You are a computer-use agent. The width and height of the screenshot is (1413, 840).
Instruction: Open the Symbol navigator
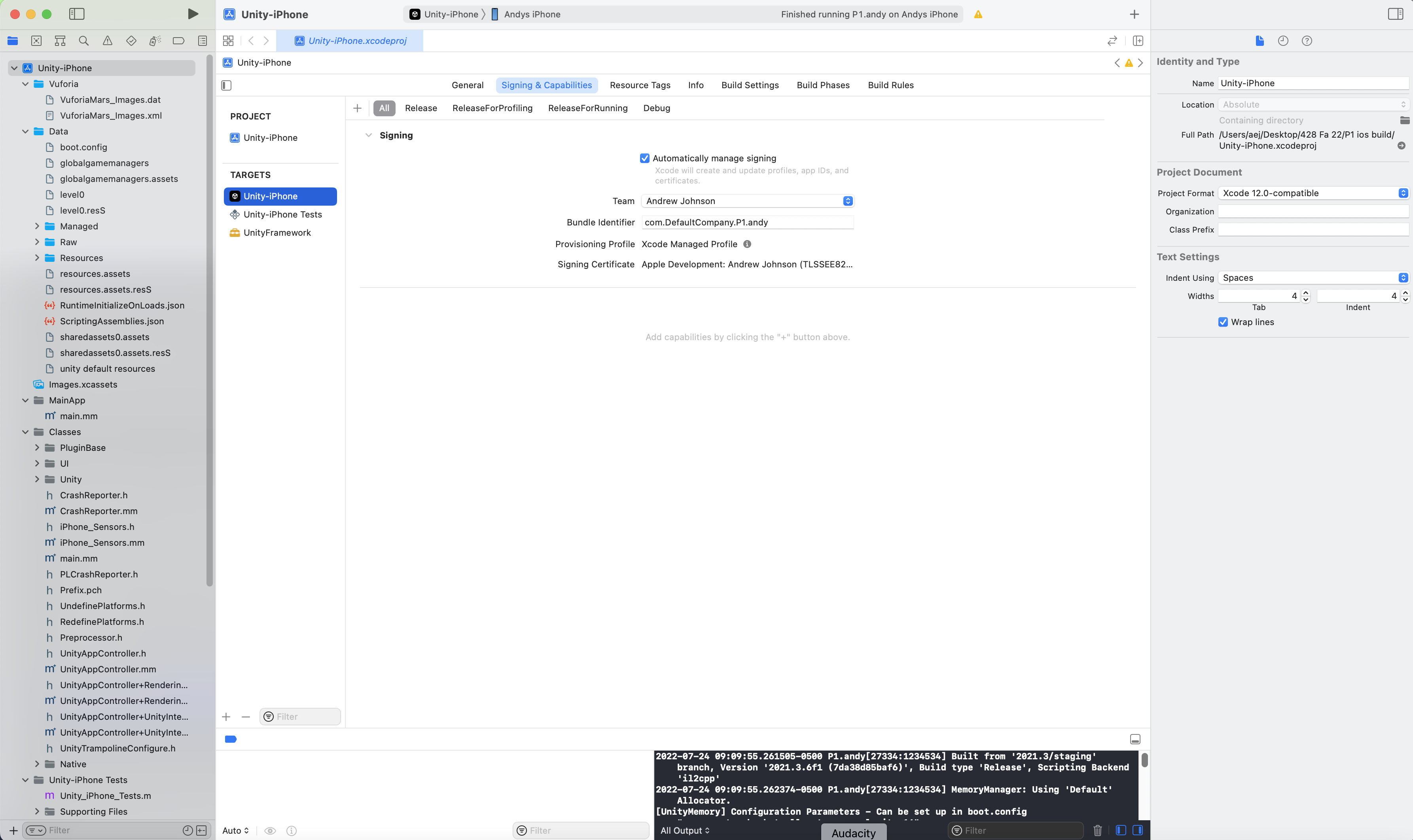tap(60, 41)
